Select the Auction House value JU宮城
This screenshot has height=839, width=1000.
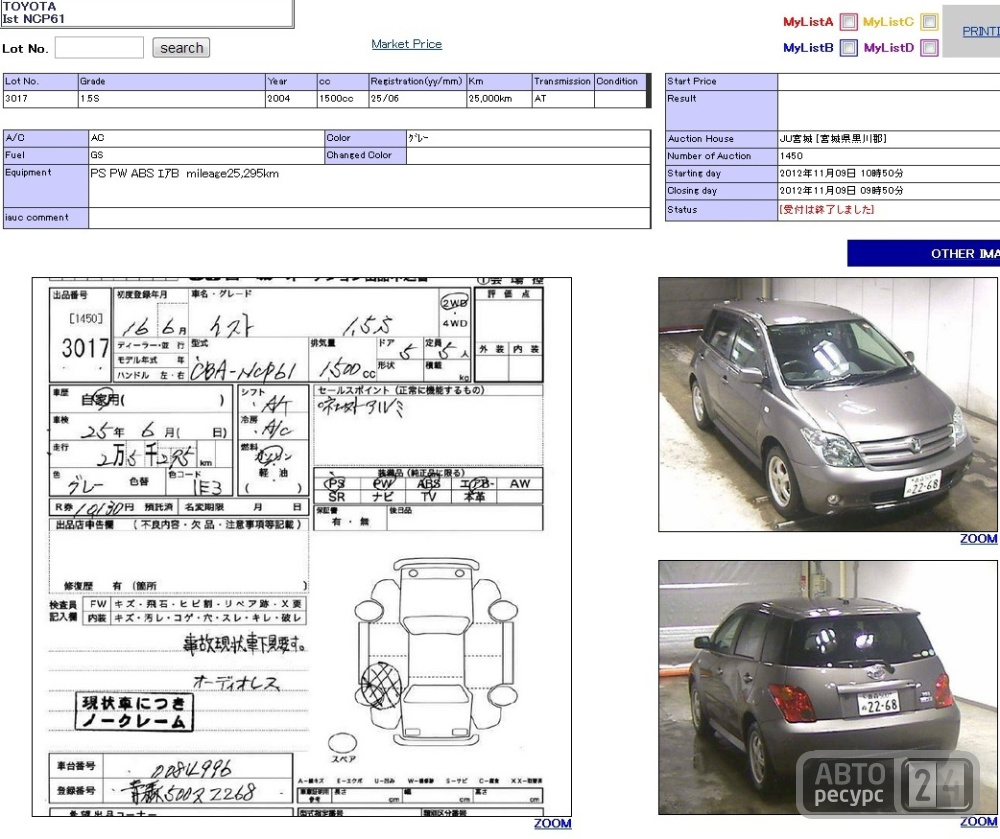pyautogui.click(x=833, y=138)
